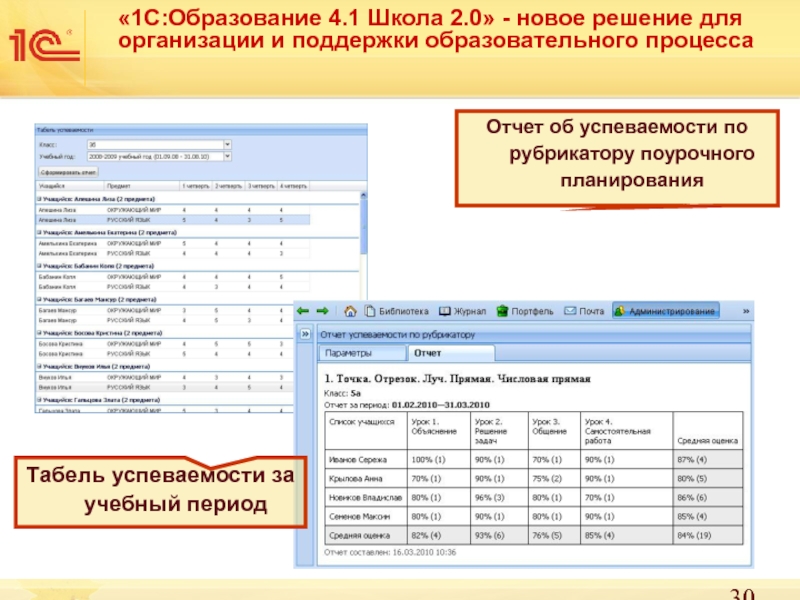Click the table scrollbar up arrow
Viewport: 800px width, 600px height.
[x=363, y=195]
